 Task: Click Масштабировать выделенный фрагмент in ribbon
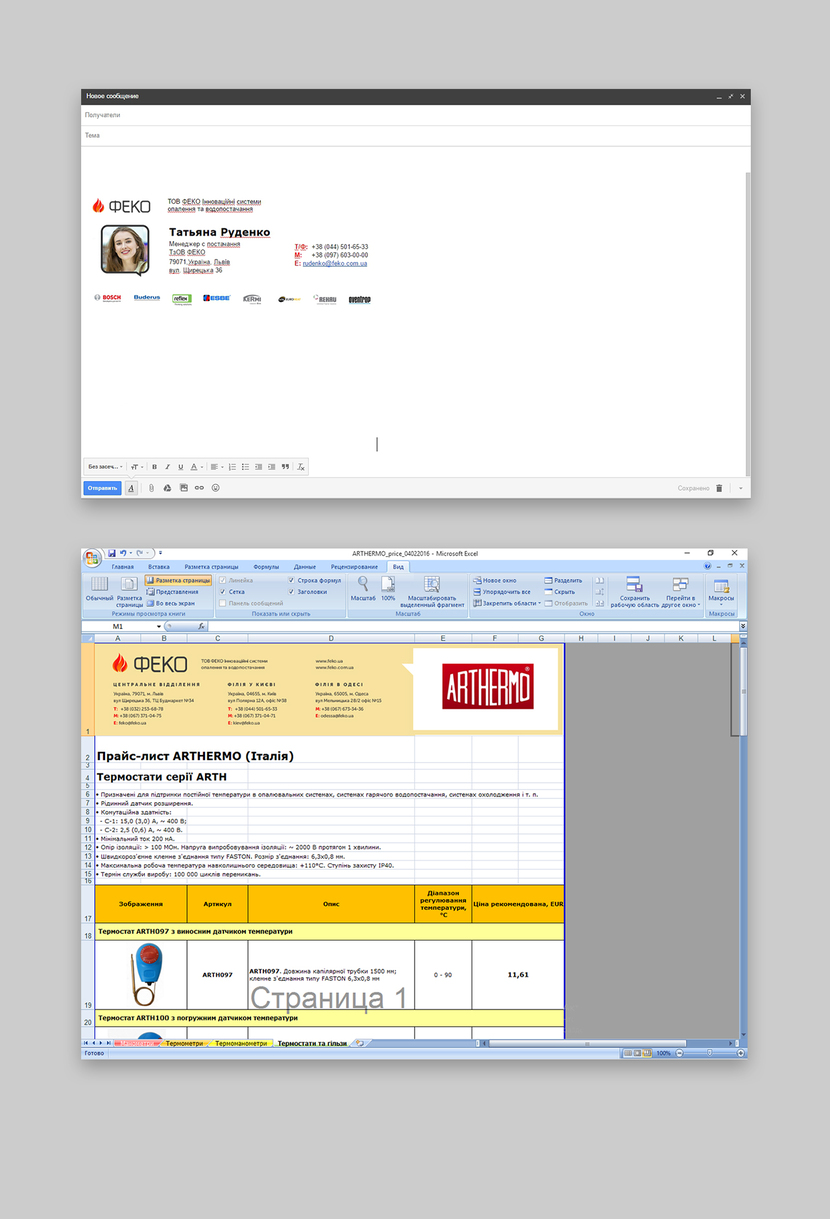point(432,591)
